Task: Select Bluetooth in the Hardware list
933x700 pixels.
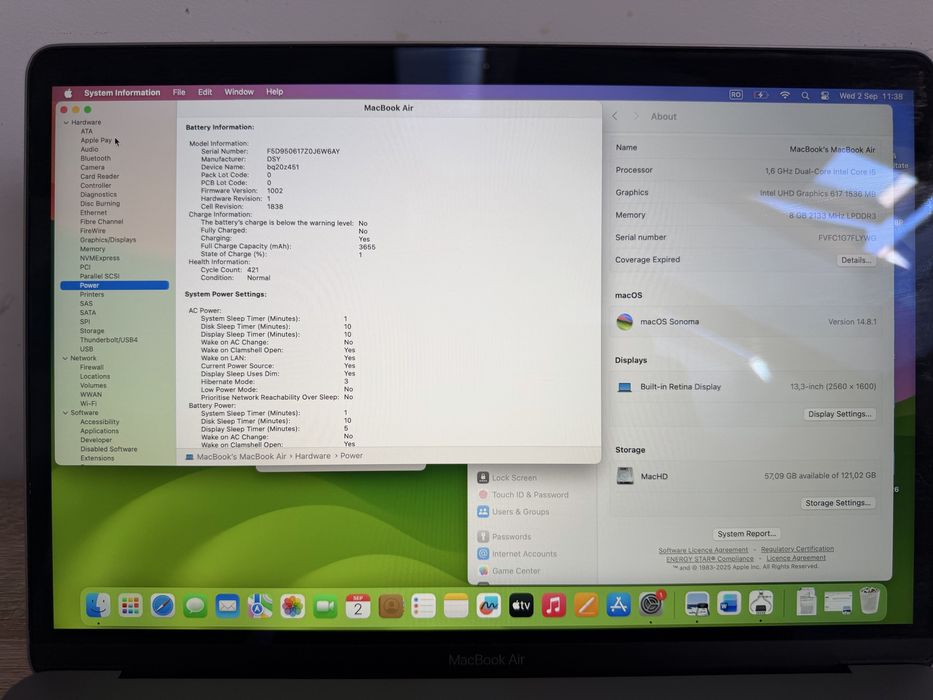Action: (95, 158)
